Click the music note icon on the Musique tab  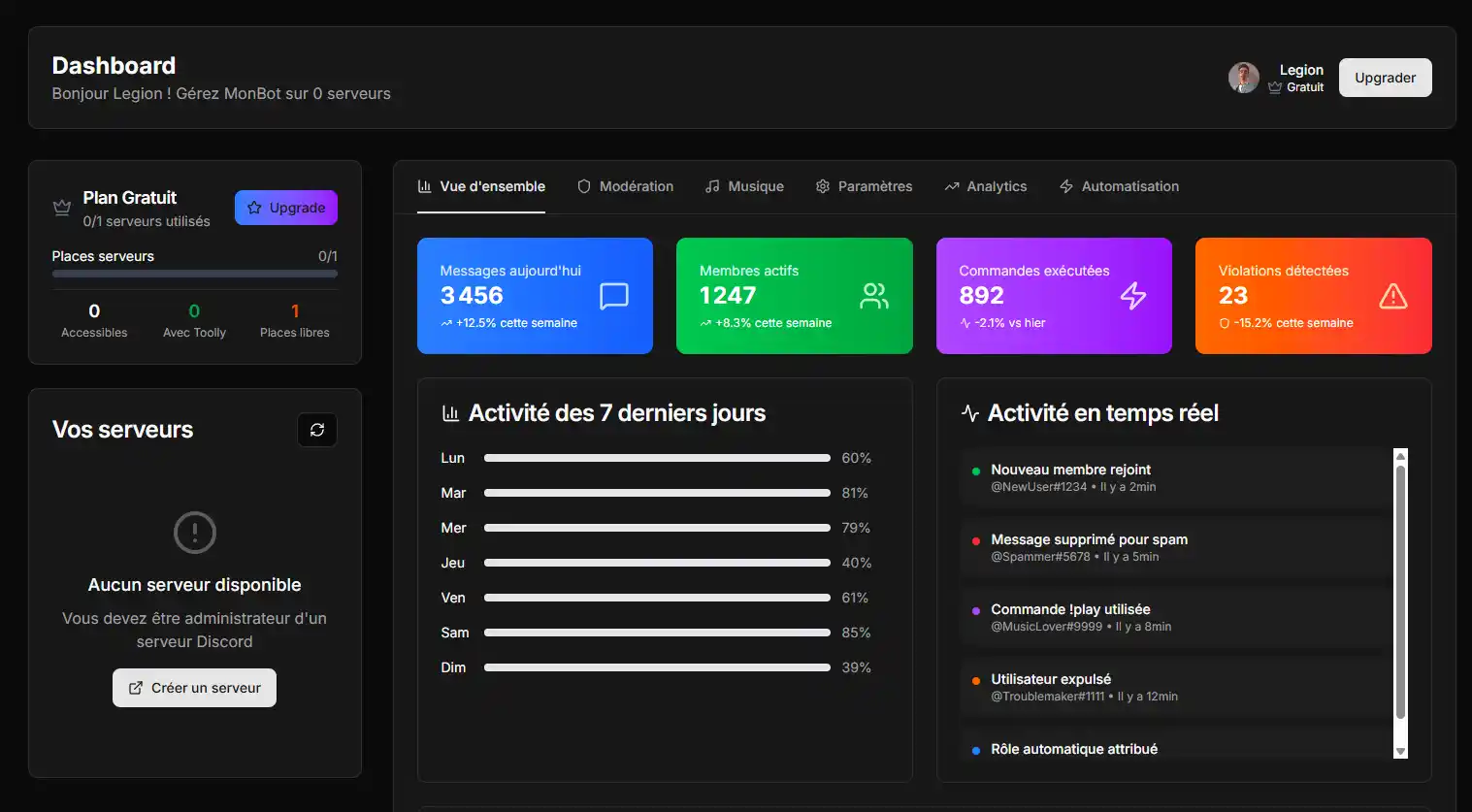[x=712, y=186]
